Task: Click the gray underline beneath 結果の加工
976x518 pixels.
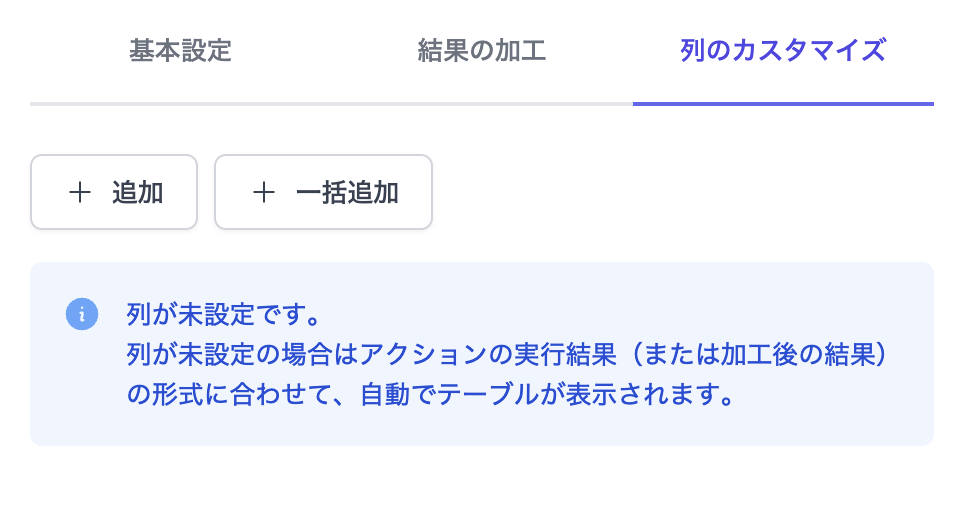Action: [x=481, y=103]
